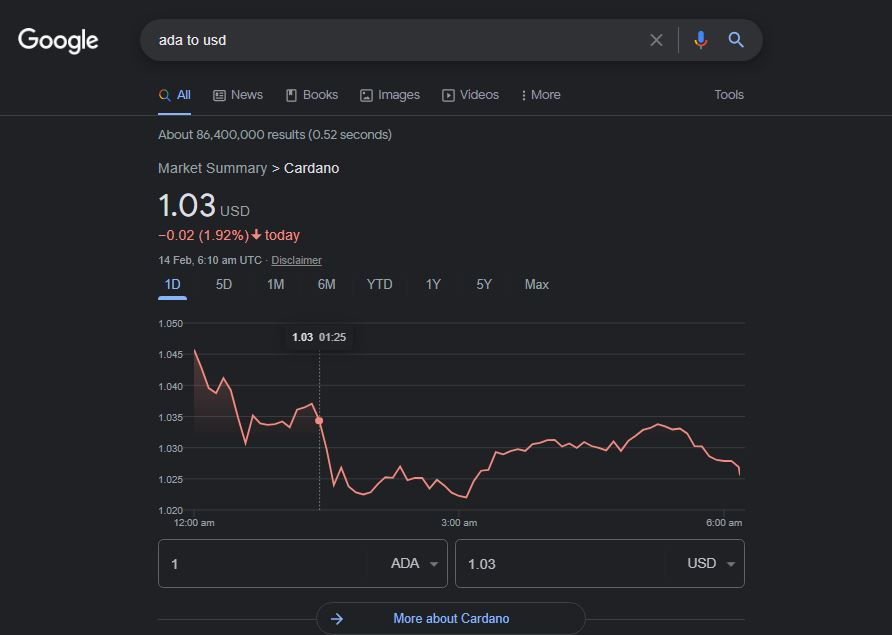Start voice search with the microphone icon

pos(701,40)
